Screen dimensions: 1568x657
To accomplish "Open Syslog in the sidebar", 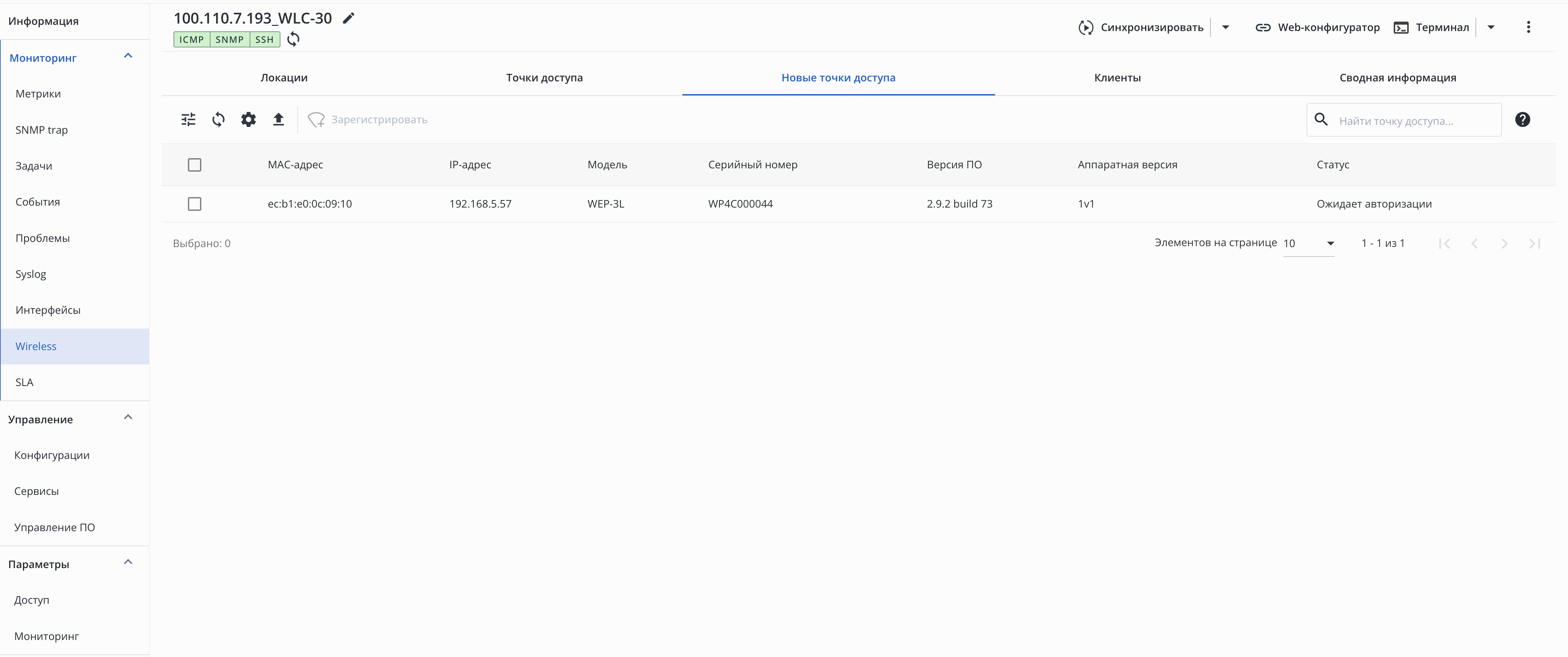I will 31,274.
